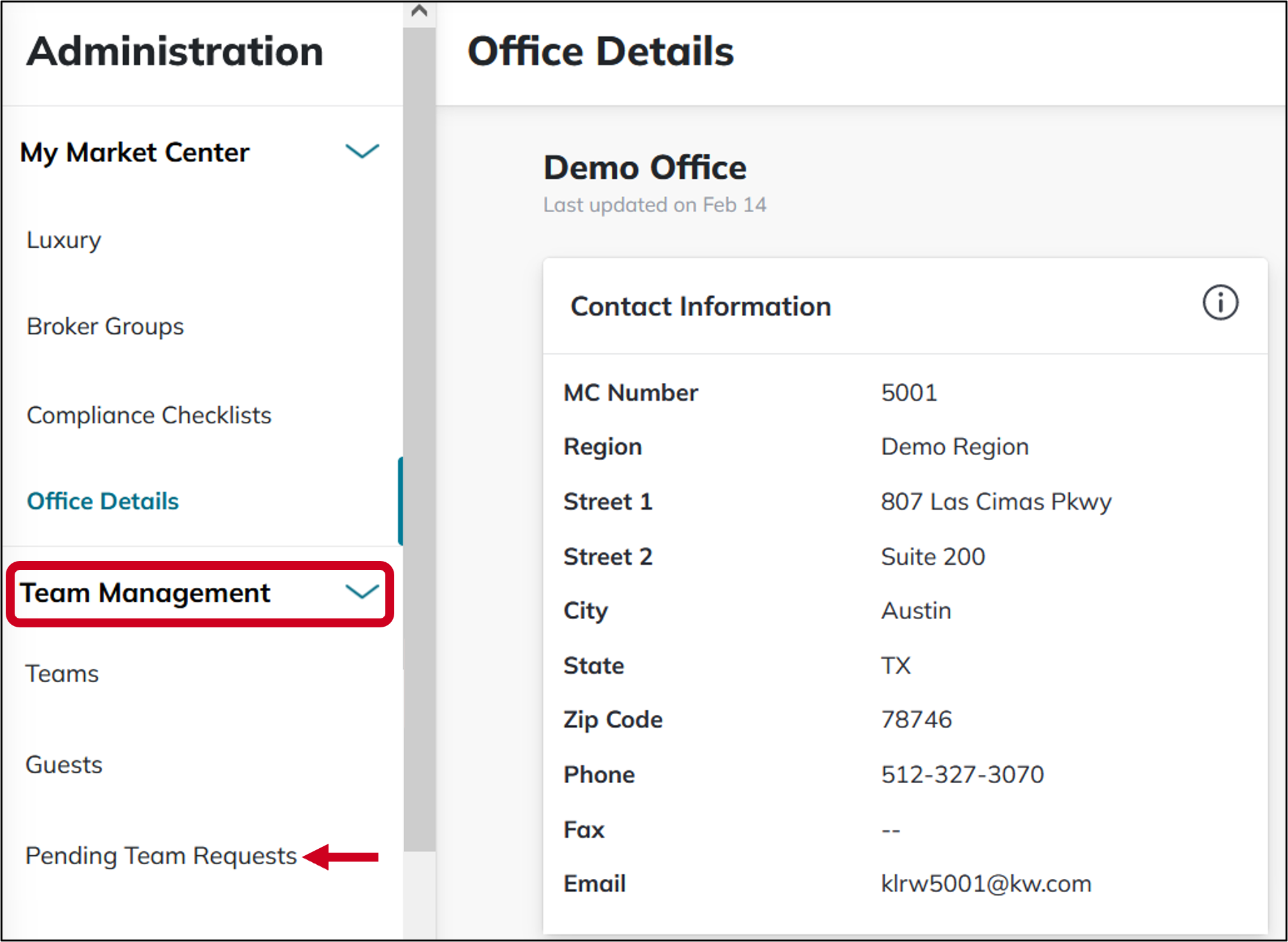The image size is (1288, 942).
Task: Open the Guests page
Action: pyautogui.click(x=64, y=765)
